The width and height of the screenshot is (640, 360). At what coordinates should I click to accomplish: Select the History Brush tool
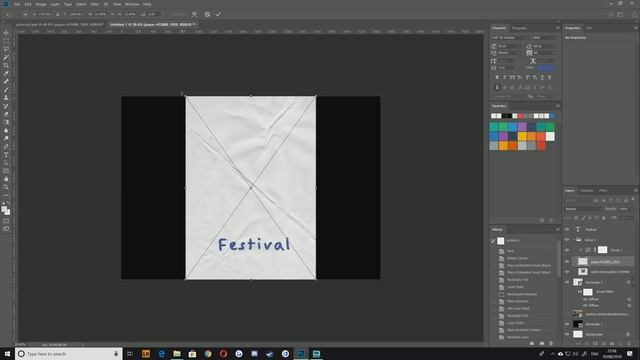coord(6,106)
